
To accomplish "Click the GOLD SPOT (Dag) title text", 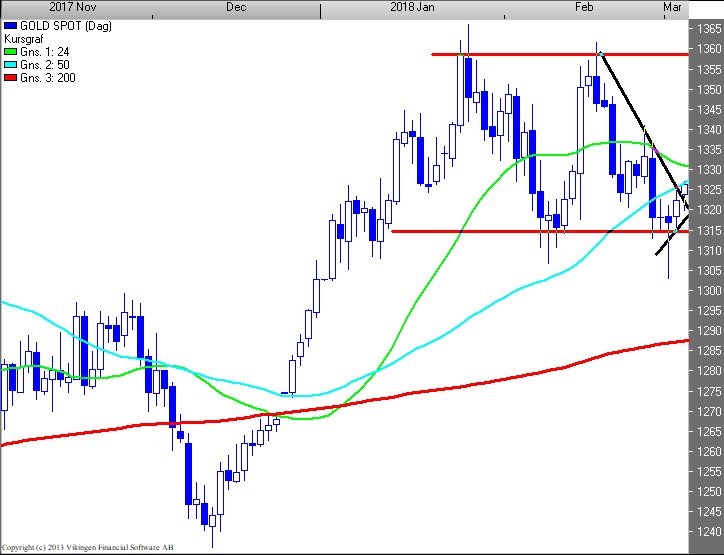I will [55, 24].
